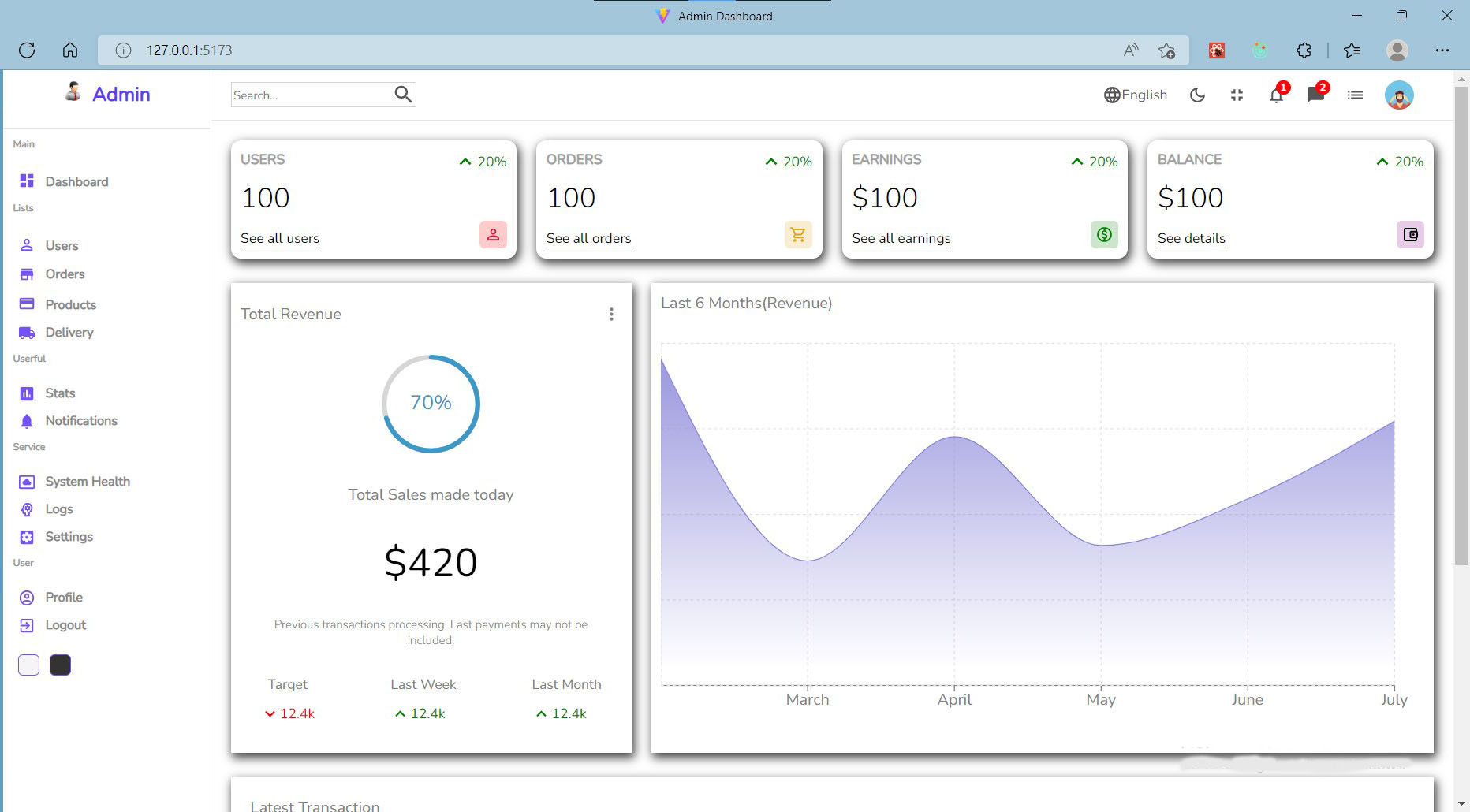Viewport: 1470px width, 812px height.
Task: Open Settings in the sidebar
Action: point(56,537)
